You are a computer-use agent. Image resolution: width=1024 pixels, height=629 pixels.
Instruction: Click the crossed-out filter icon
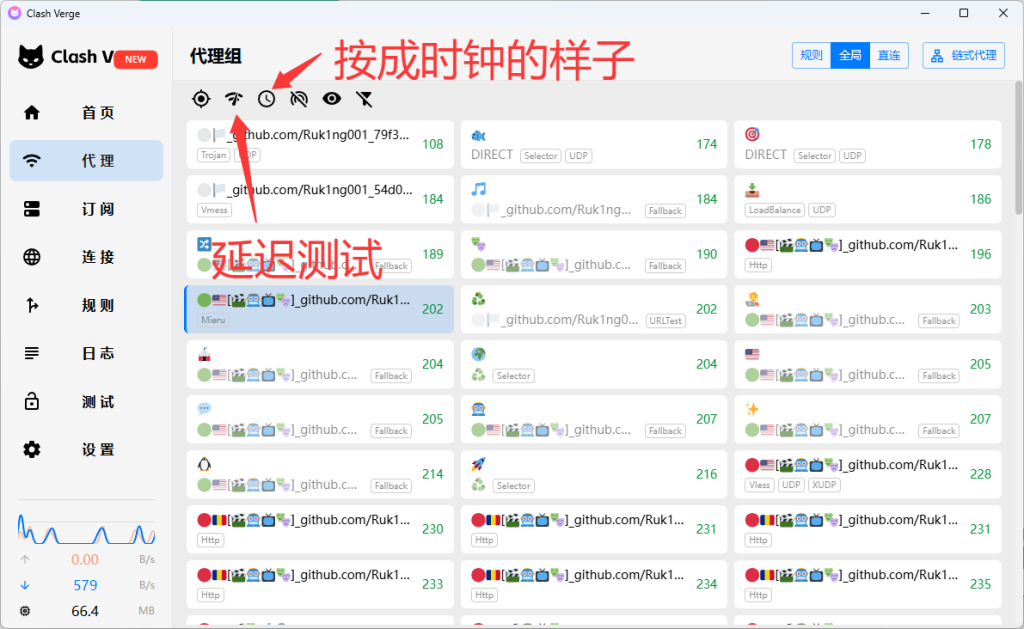pos(364,99)
